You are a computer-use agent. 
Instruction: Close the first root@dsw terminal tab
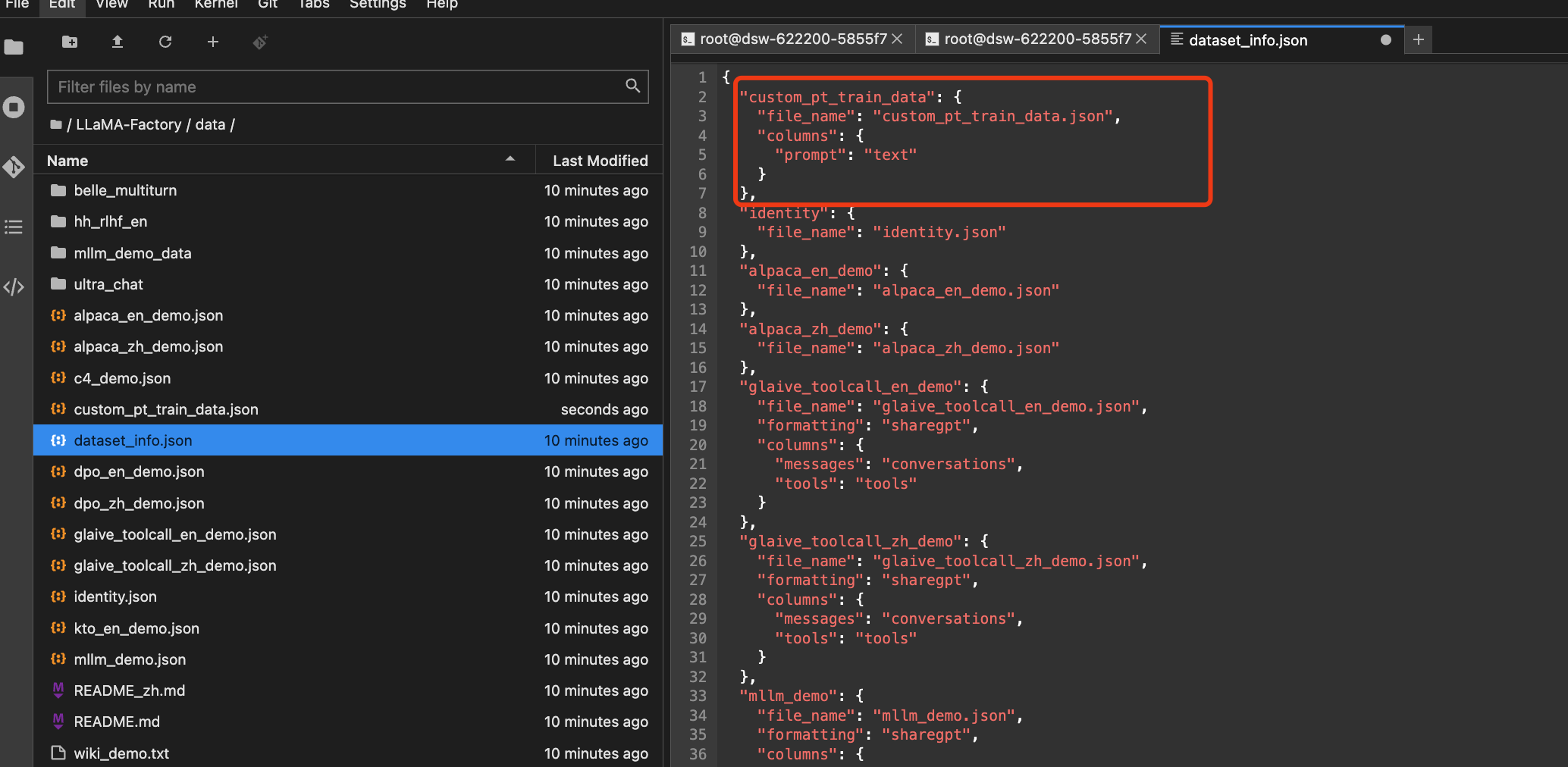click(x=897, y=39)
